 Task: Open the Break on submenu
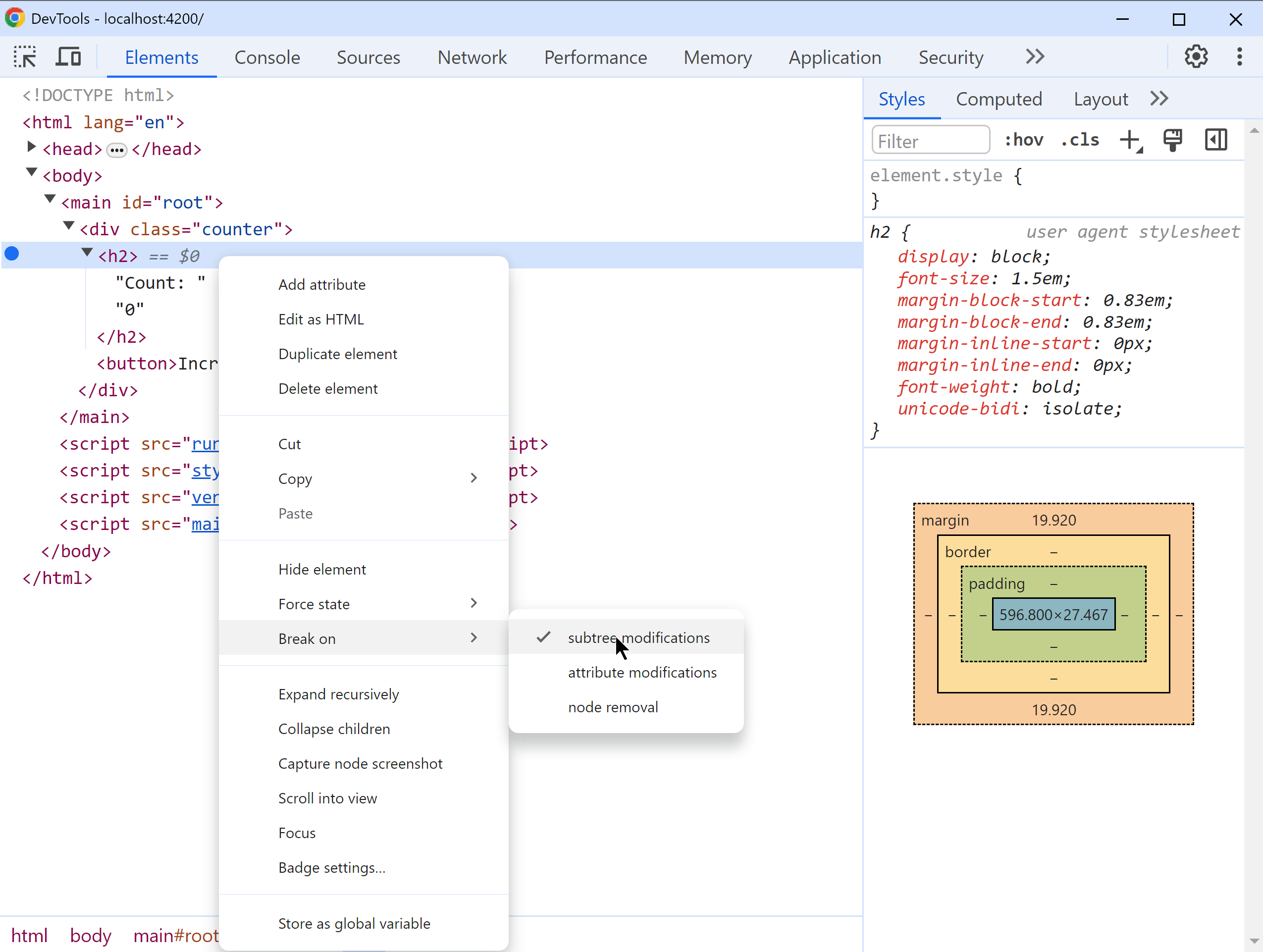[364, 638]
